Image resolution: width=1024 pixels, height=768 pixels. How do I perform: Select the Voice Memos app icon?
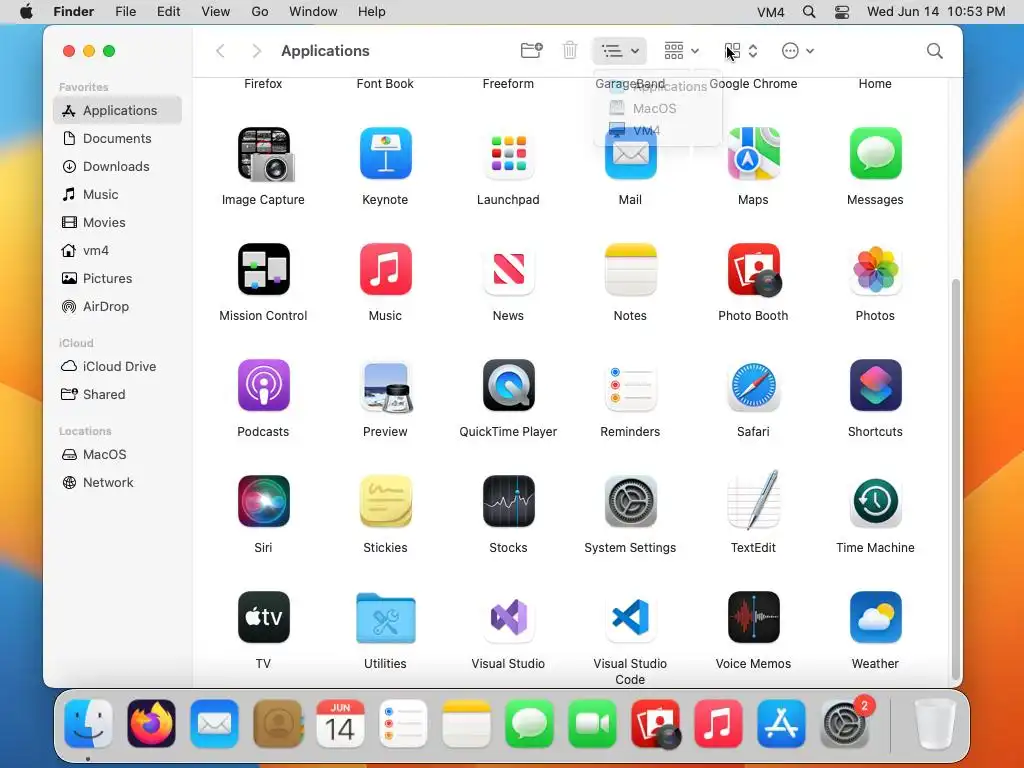(753, 617)
